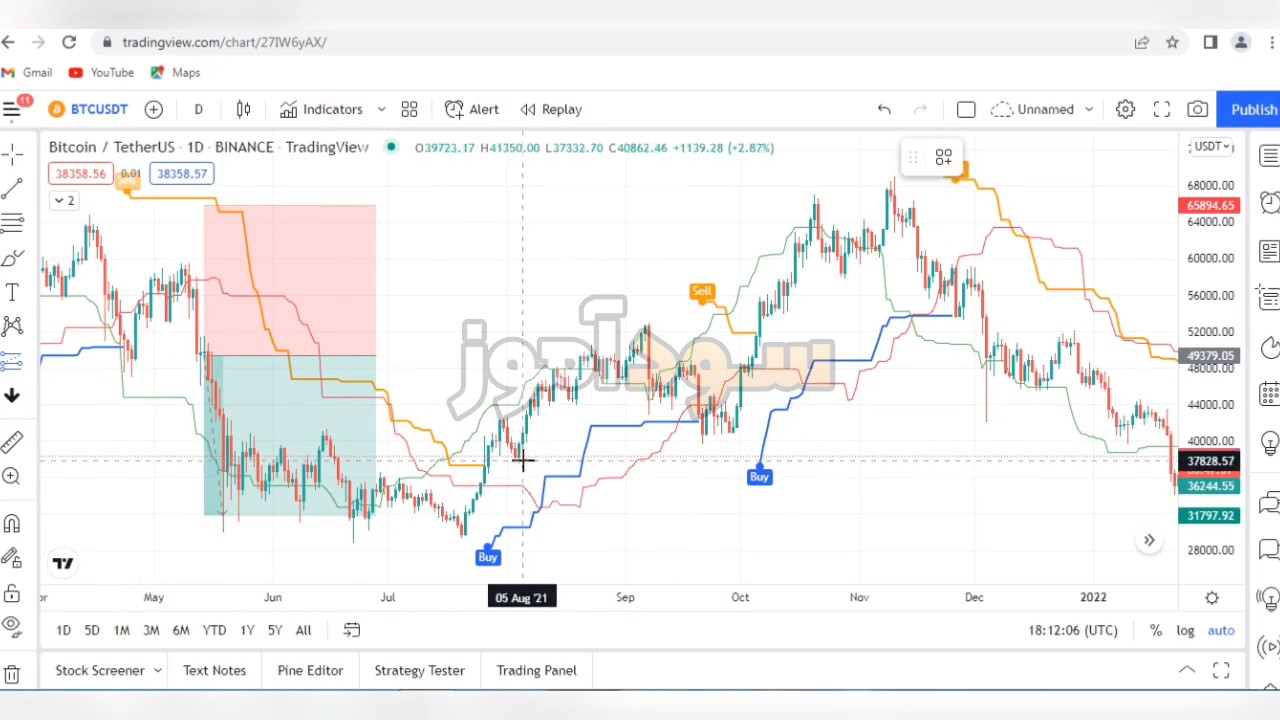Open chart settings gear in top toolbar
1280x720 pixels.
[x=1125, y=109]
